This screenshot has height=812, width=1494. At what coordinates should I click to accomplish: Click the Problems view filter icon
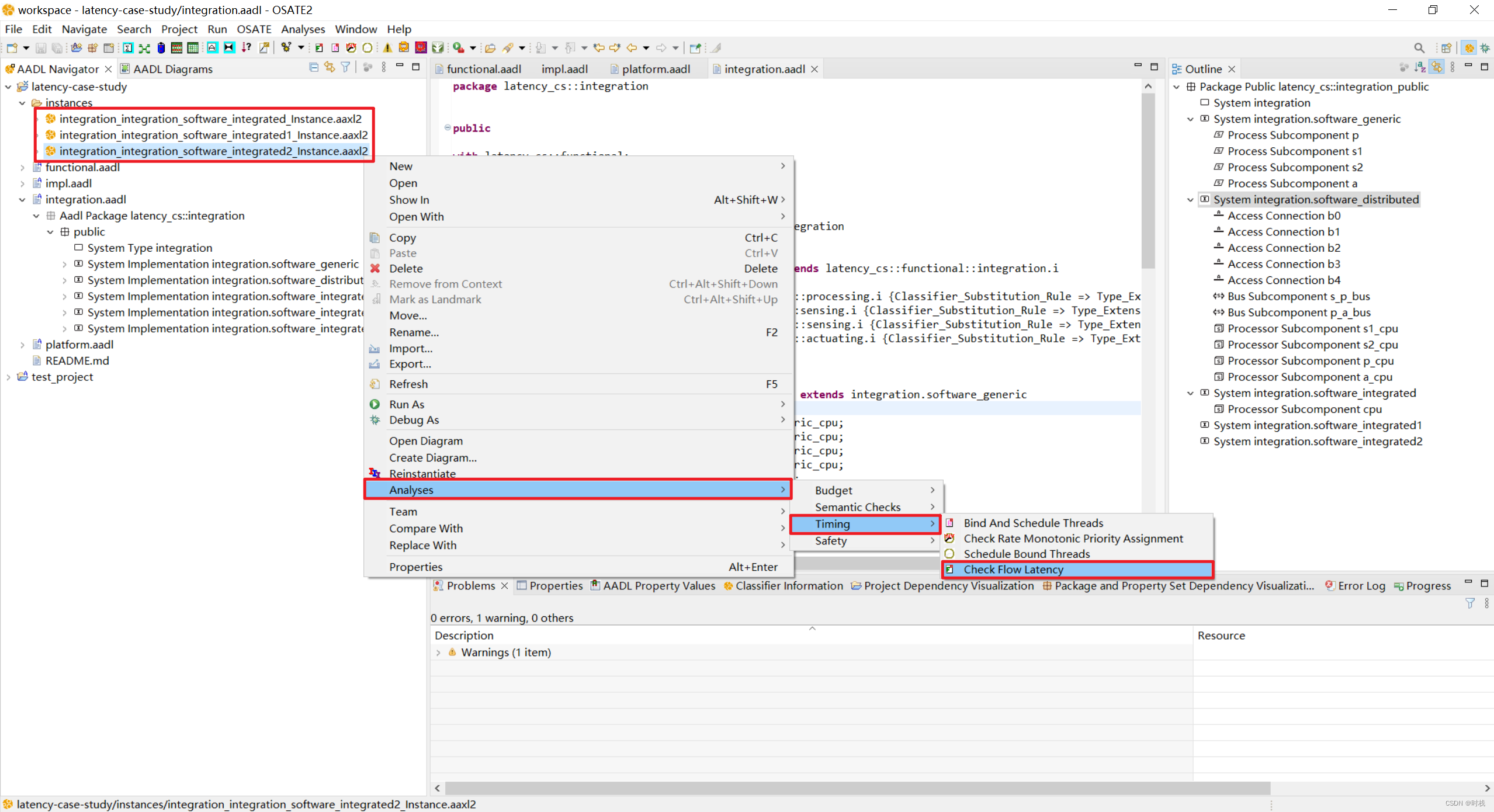[1469, 603]
